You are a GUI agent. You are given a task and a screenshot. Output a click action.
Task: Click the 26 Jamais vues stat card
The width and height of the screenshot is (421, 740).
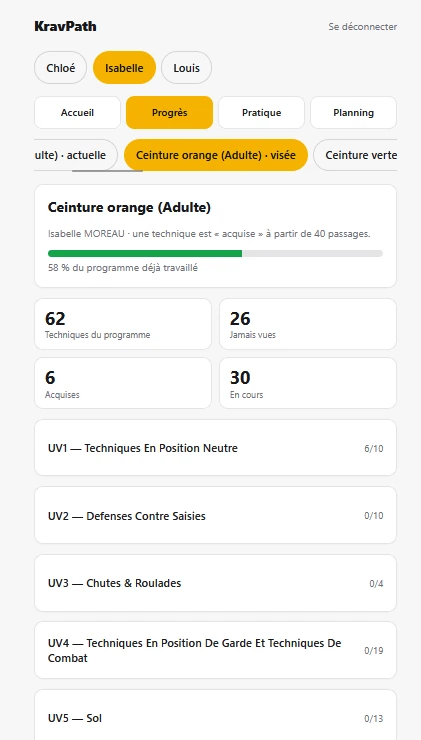[308, 324]
